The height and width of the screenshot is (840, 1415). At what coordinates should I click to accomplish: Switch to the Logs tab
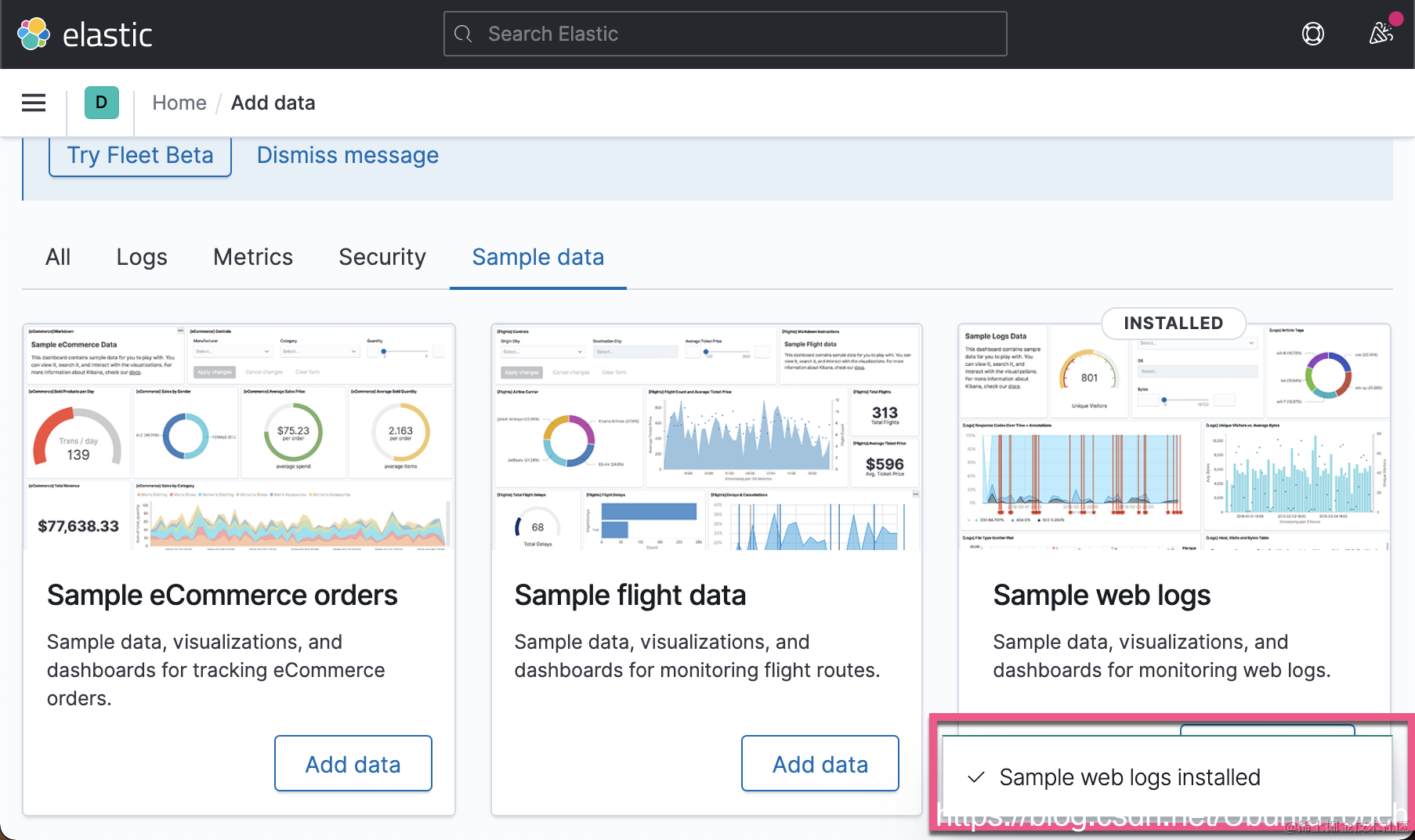tap(142, 257)
